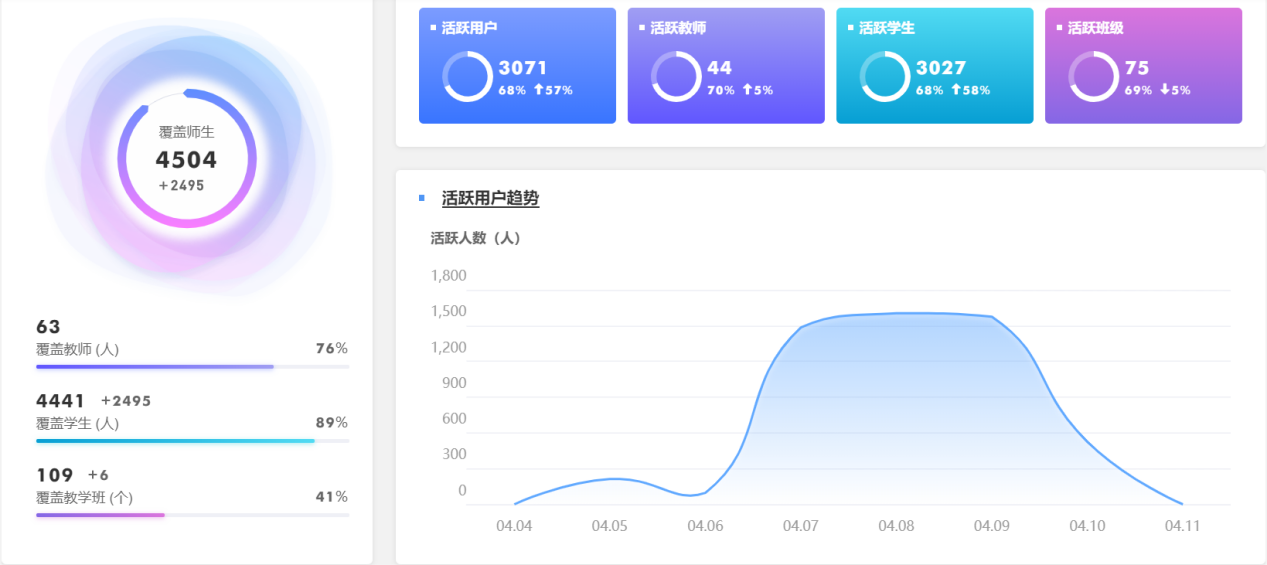1267x565 pixels.
Task: Click the 活跃用户 donut ring icon
Action: [467, 77]
